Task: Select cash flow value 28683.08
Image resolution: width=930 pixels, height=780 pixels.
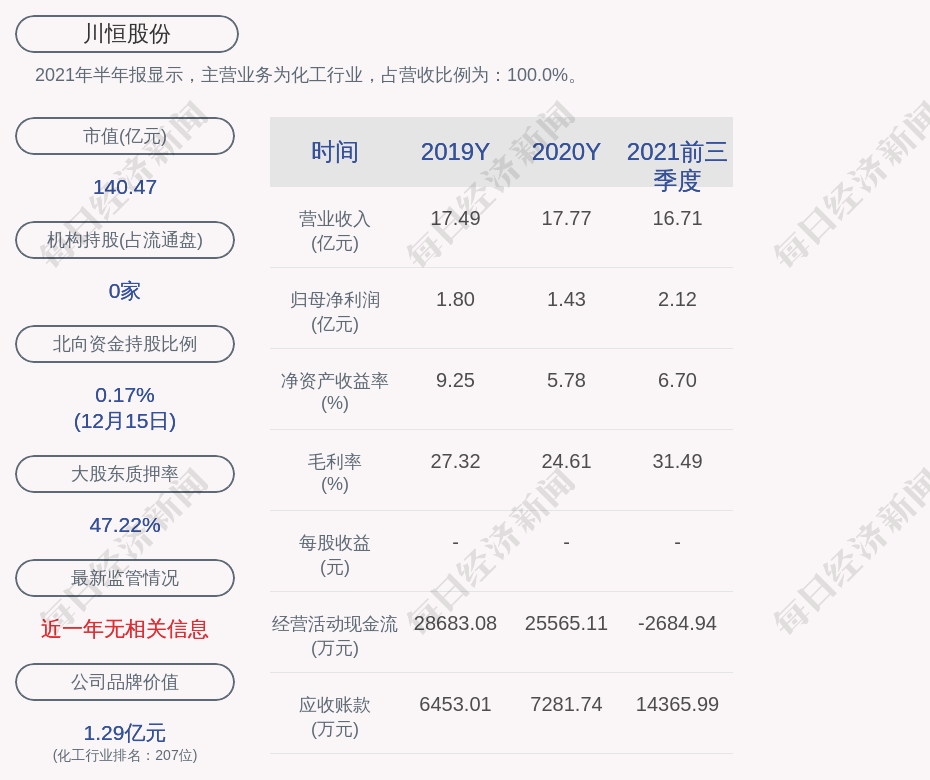Action: point(455,623)
